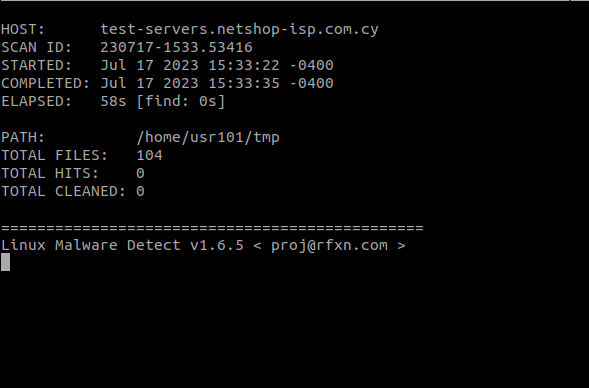Click the PATH: label
This screenshot has width=589, height=388.
(23, 137)
